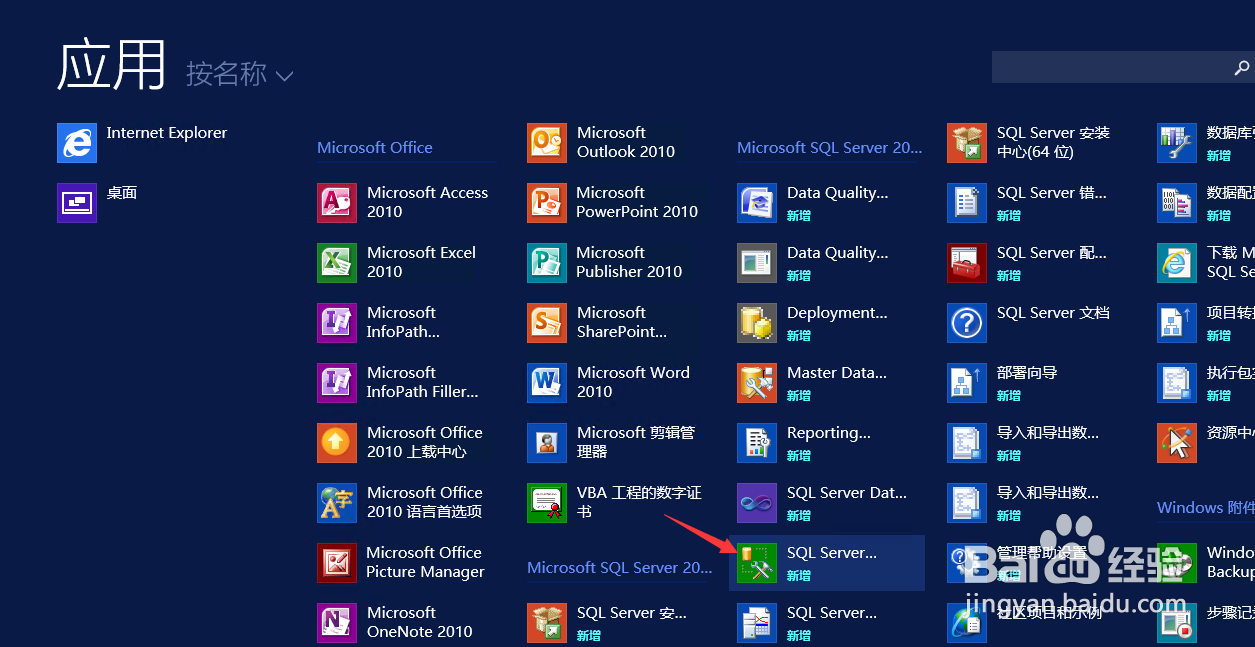Open the SQL Server Dat... icon
The width and height of the screenshot is (1255, 647).
(757, 503)
